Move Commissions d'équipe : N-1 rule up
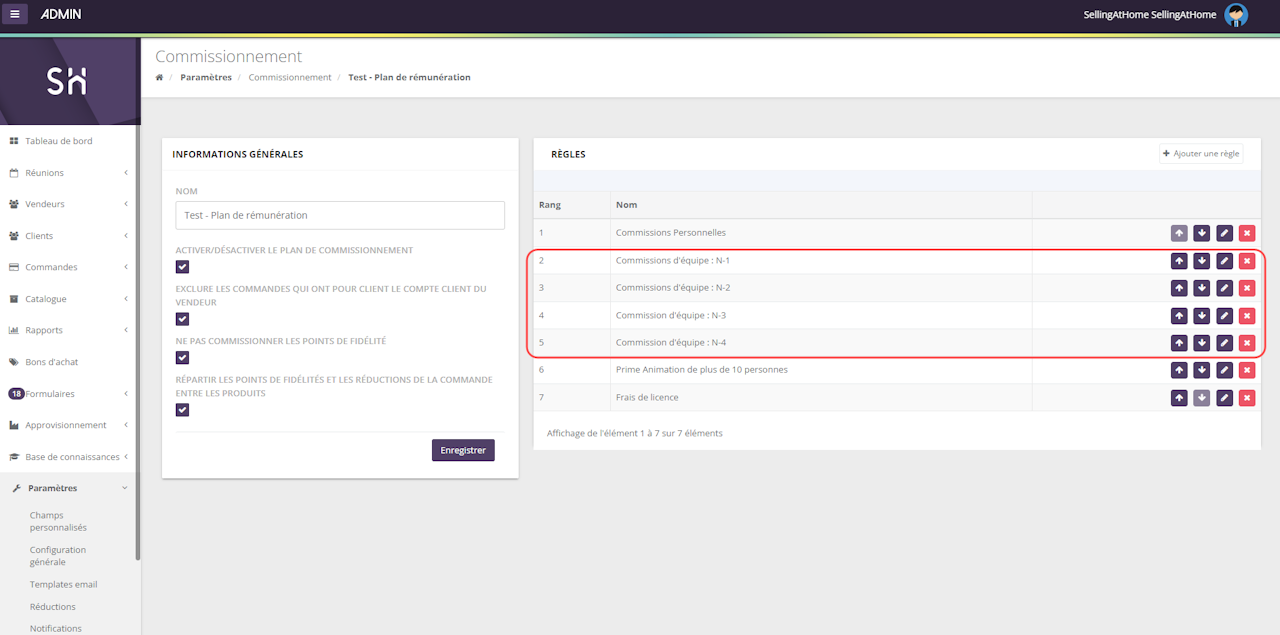The height and width of the screenshot is (635, 1280). pyautogui.click(x=1179, y=261)
